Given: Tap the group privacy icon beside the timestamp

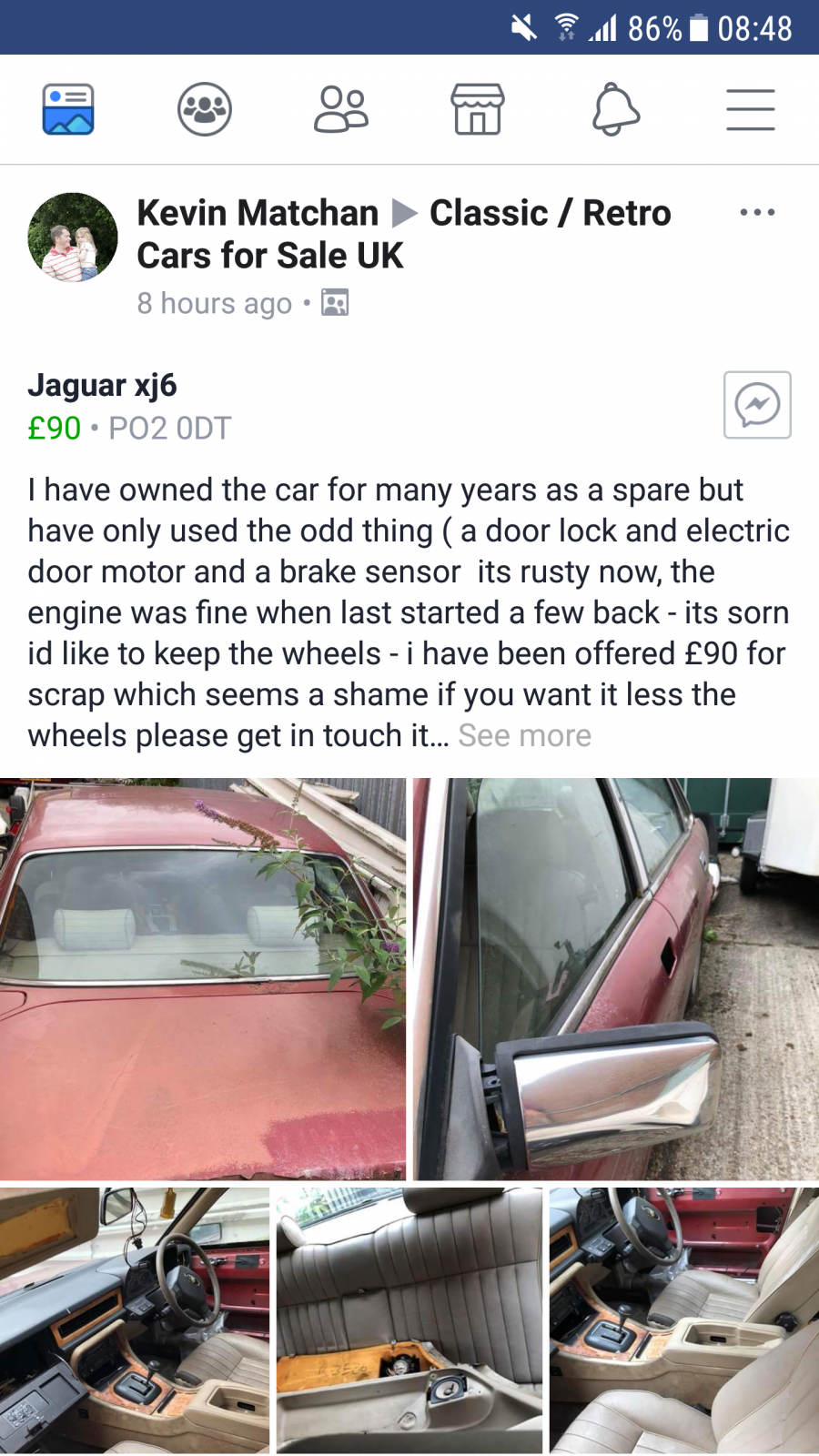Looking at the screenshot, I should pos(335,302).
